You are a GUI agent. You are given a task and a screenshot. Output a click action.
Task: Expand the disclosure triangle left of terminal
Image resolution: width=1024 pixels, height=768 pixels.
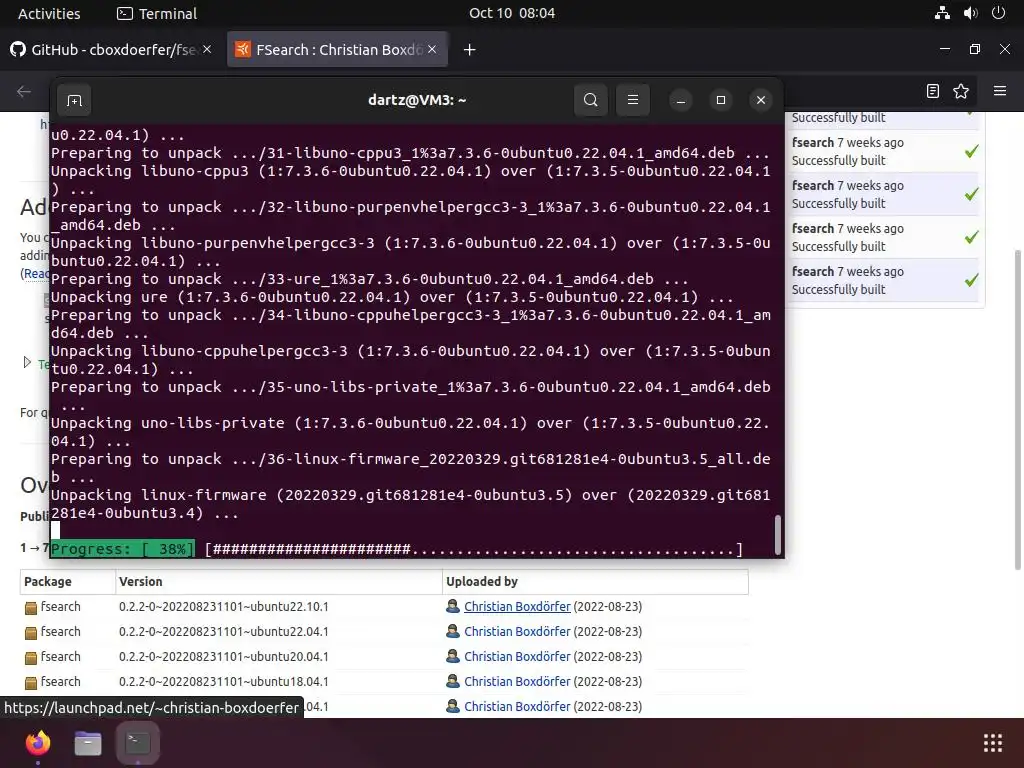point(27,362)
